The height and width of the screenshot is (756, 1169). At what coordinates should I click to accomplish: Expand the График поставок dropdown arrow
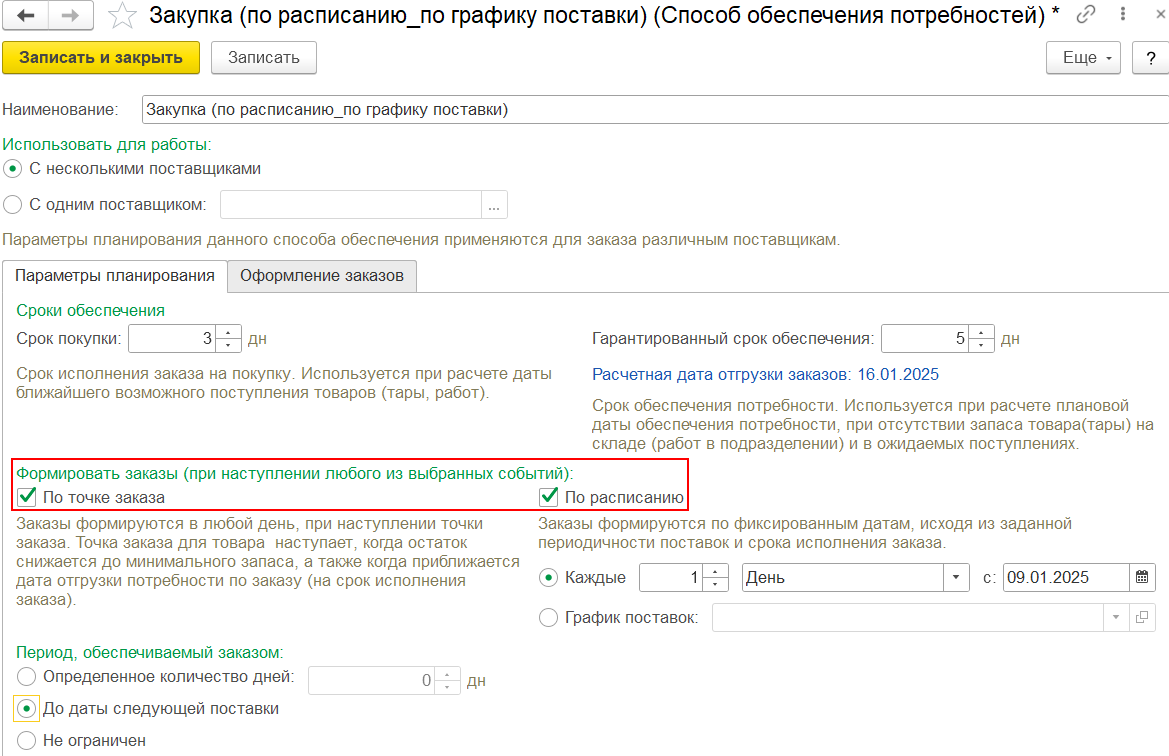[x=1116, y=617]
